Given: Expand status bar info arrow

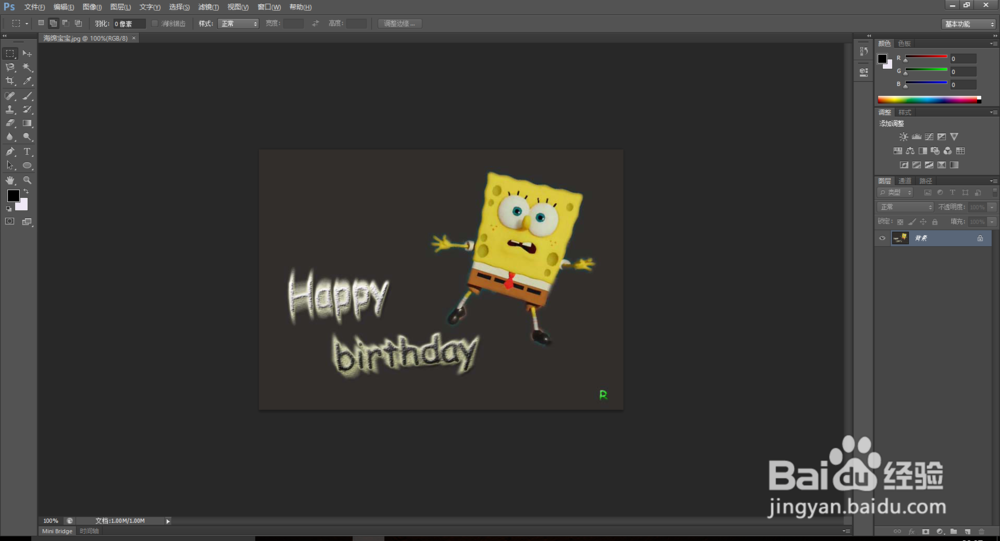Looking at the screenshot, I should click(168, 521).
